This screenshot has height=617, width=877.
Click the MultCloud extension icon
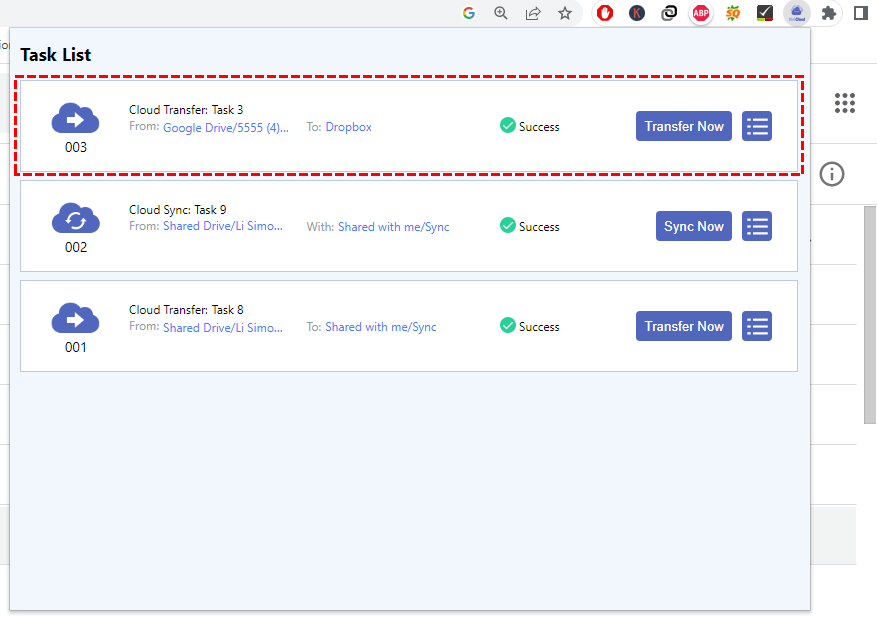coord(796,13)
